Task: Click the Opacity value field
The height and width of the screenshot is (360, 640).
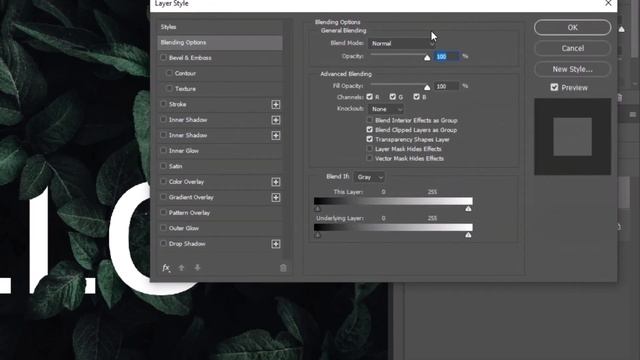Action: click(447, 56)
